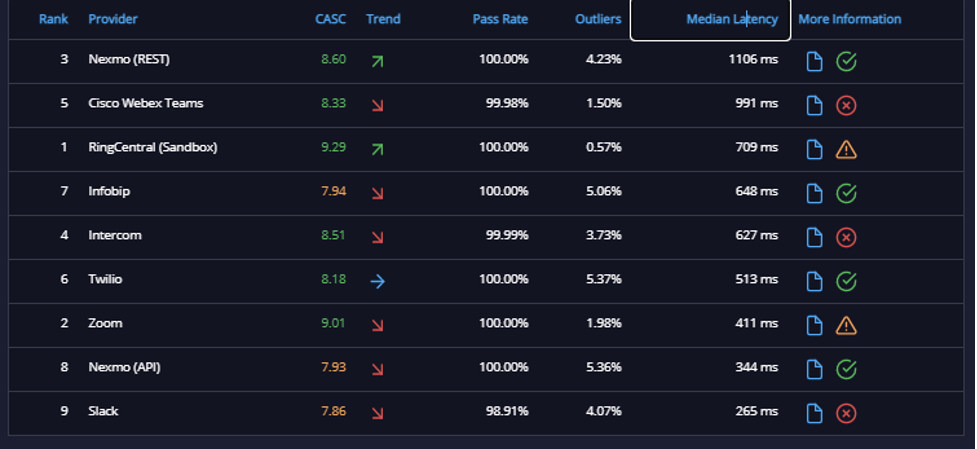
Task: Click the CASC score 7.86
Action: coord(333,411)
